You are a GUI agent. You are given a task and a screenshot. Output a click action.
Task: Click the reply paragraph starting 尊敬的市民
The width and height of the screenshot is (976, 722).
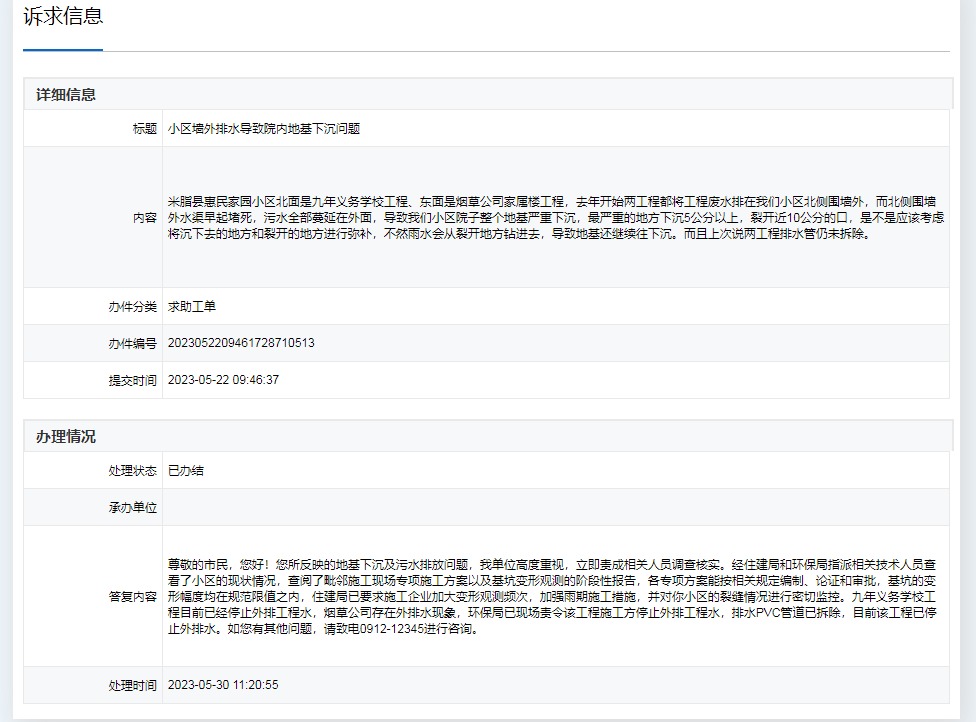555,597
